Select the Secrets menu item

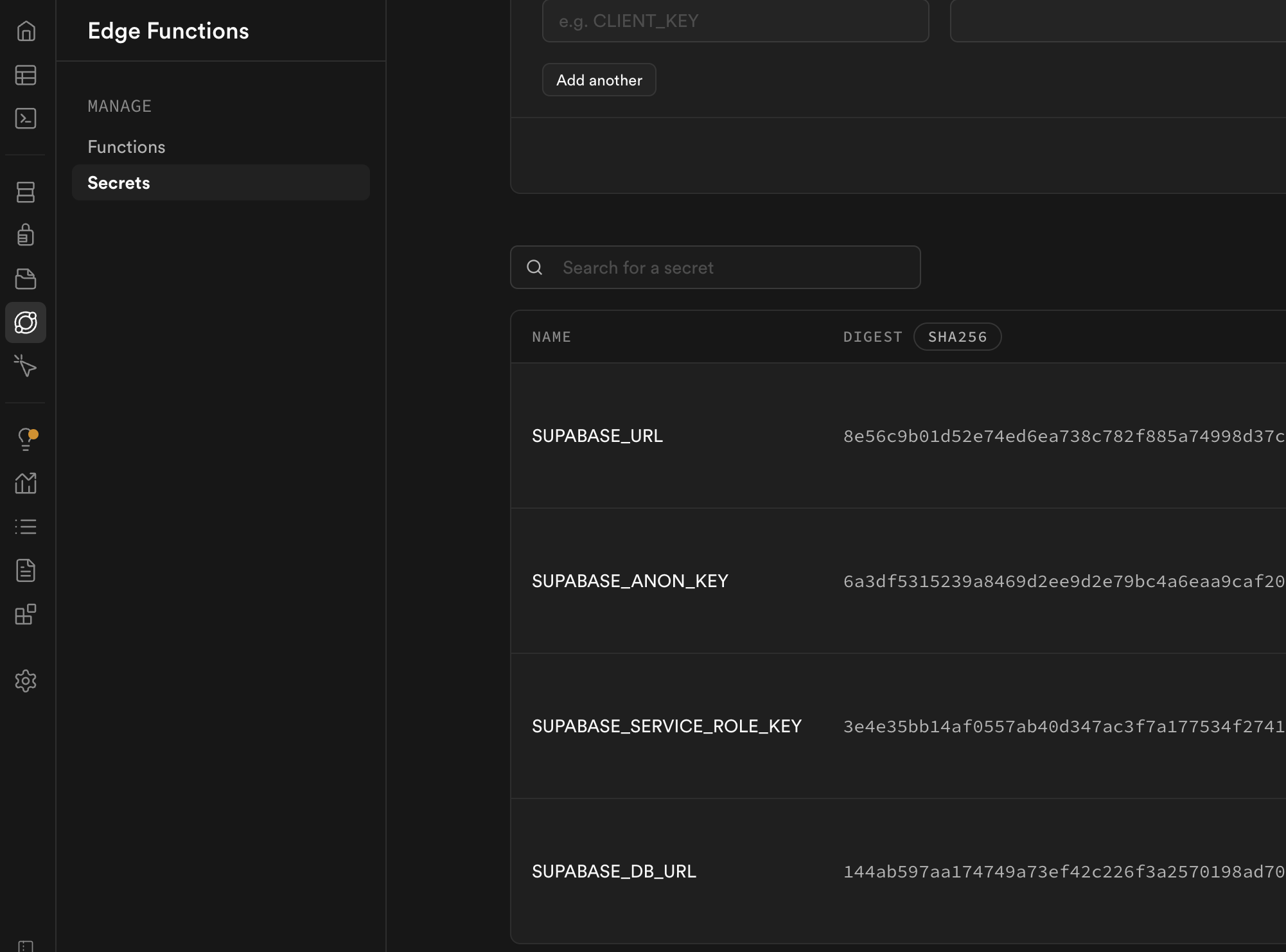tap(221, 182)
